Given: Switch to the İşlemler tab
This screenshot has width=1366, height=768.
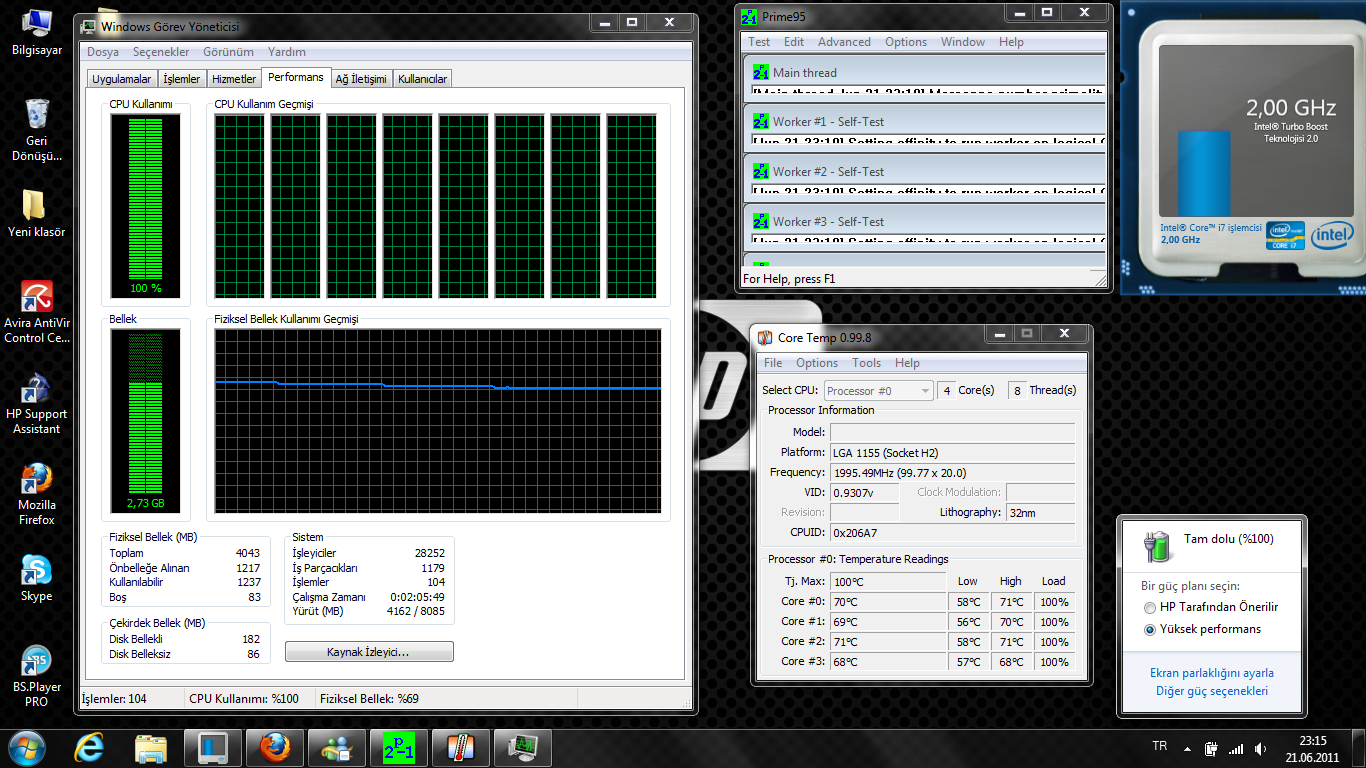Looking at the screenshot, I should tap(182, 79).
